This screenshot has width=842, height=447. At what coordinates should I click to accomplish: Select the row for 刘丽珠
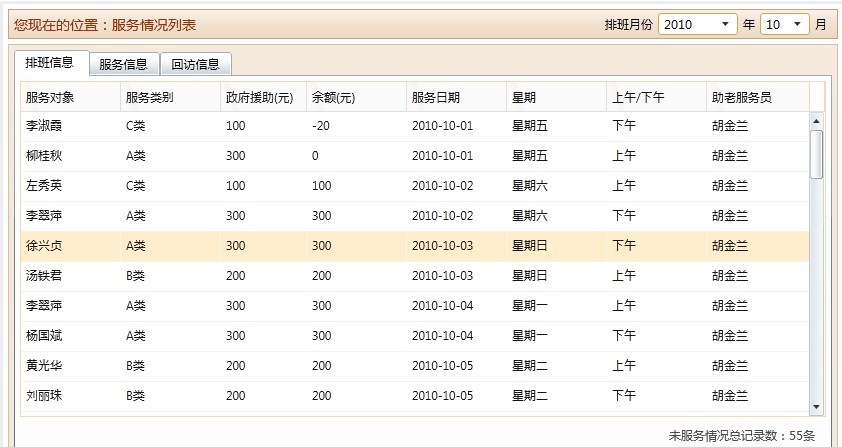click(44, 396)
